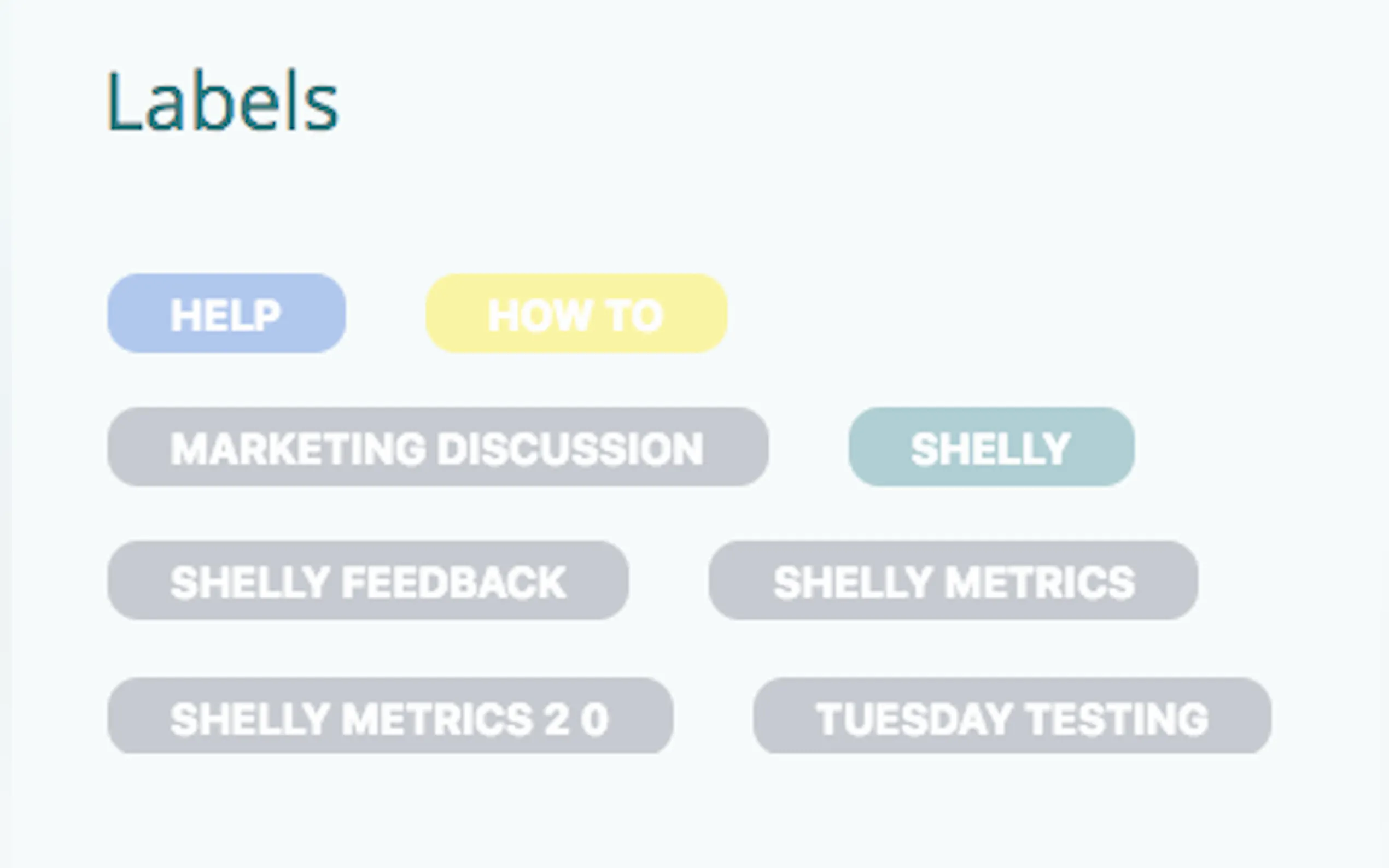This screenshot has height=868, width=1389.
Task: Filter by the SHELLY FEEDBACK tag
Action: pos(368,580)
